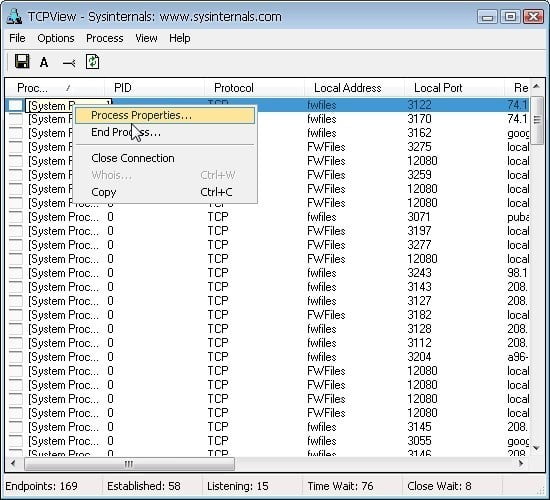Maximize the TCPView window
This screenshot has height=500, width=550.
point(510,17)
